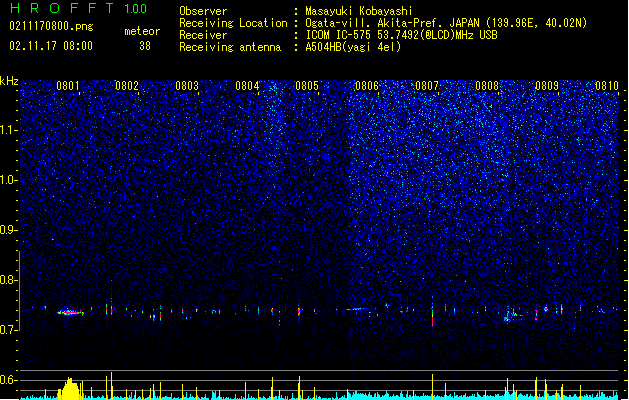Click the 0810 time marker
629x400 pixels.
[607, 86]
